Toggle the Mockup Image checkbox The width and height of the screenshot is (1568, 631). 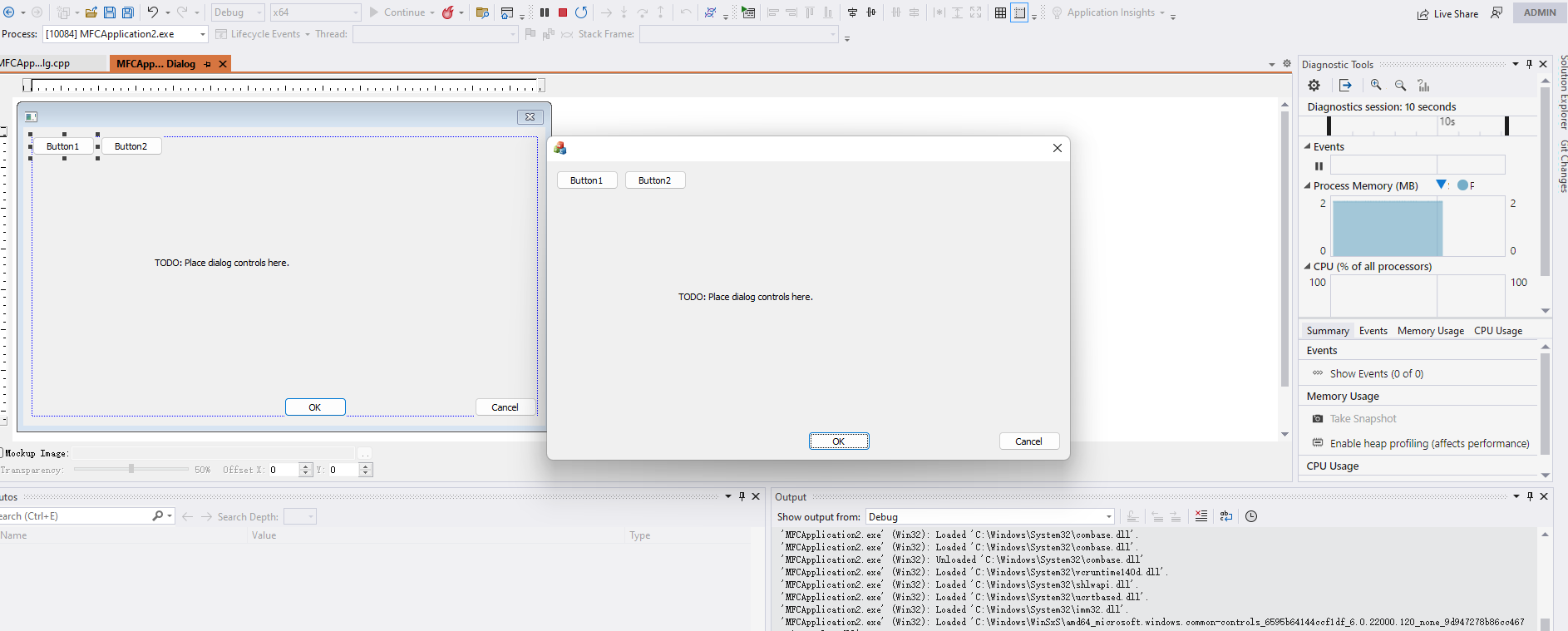(2, 453)
